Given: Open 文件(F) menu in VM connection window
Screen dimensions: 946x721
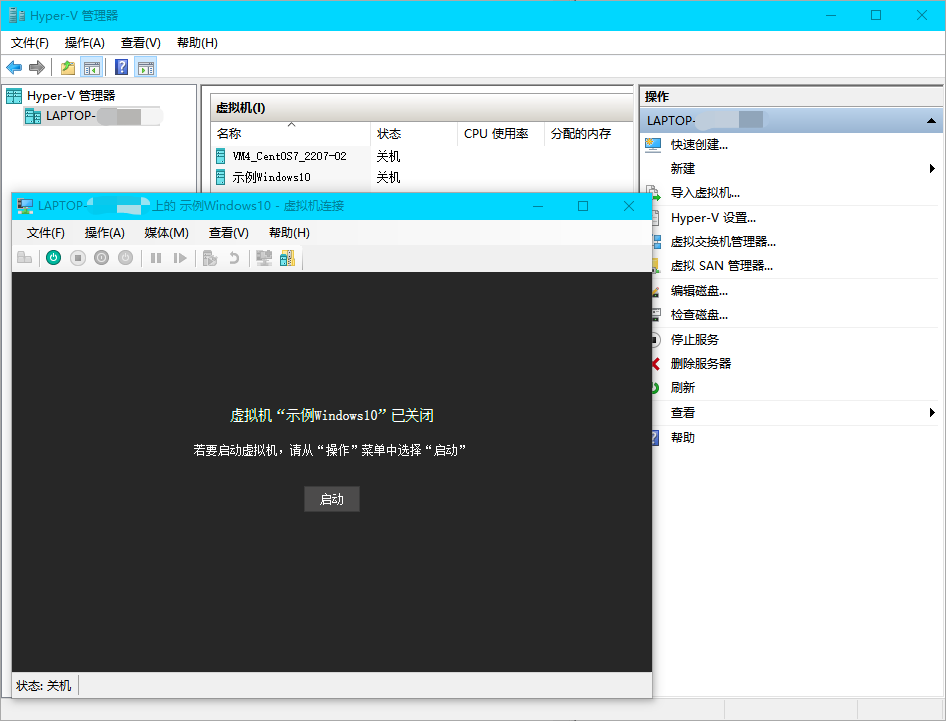Looking at the screenshot, I should coord(45,233).
